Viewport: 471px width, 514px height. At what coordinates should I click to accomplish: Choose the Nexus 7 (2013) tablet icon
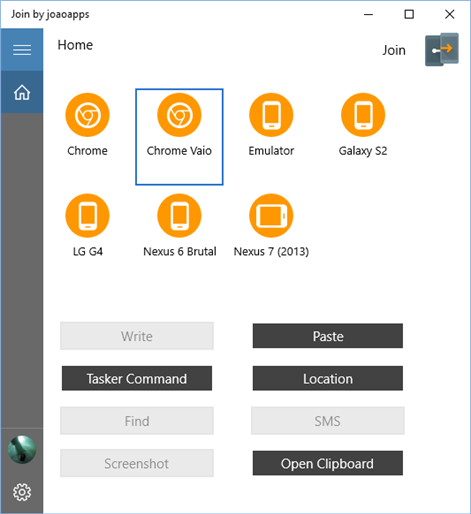pos(271,216)
